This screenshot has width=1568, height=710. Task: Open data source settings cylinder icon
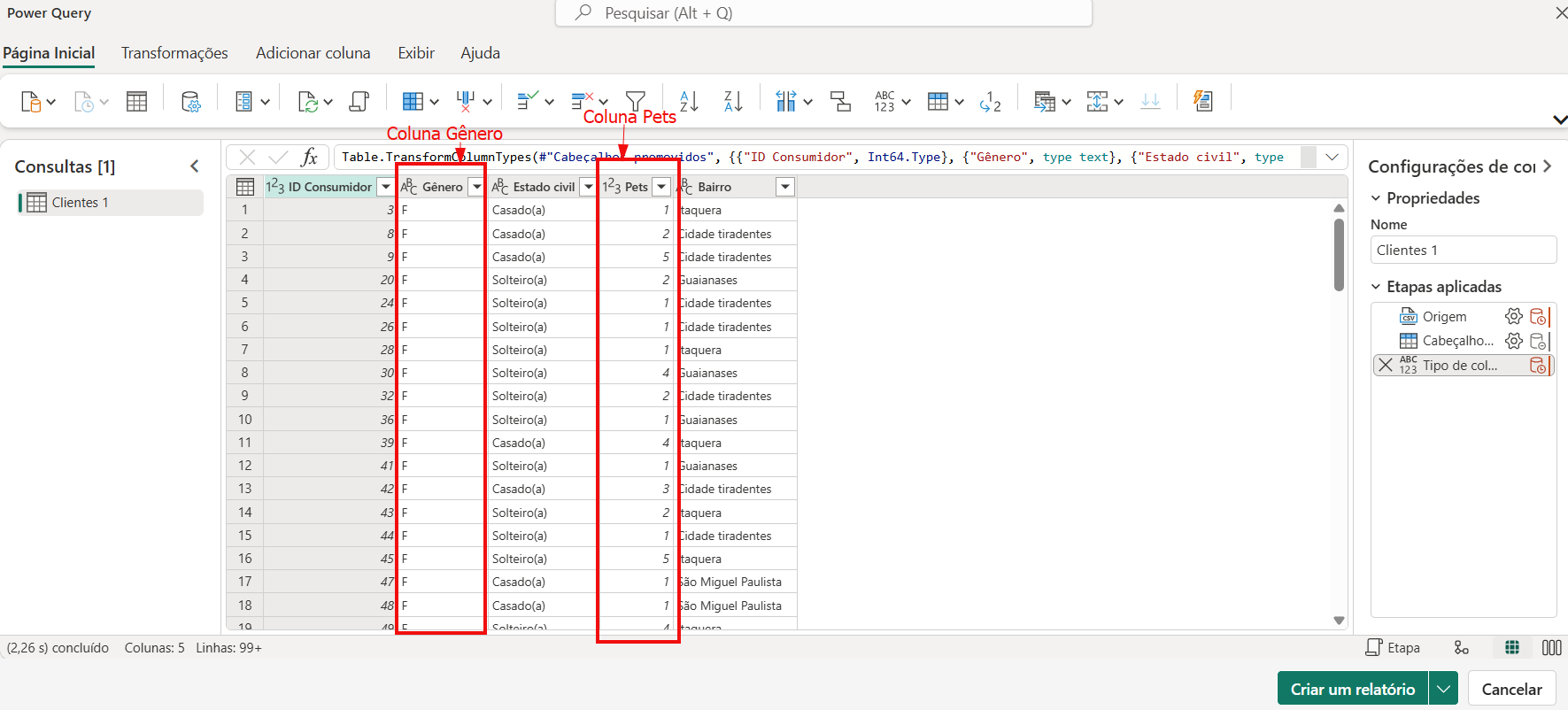pos(190,102)
